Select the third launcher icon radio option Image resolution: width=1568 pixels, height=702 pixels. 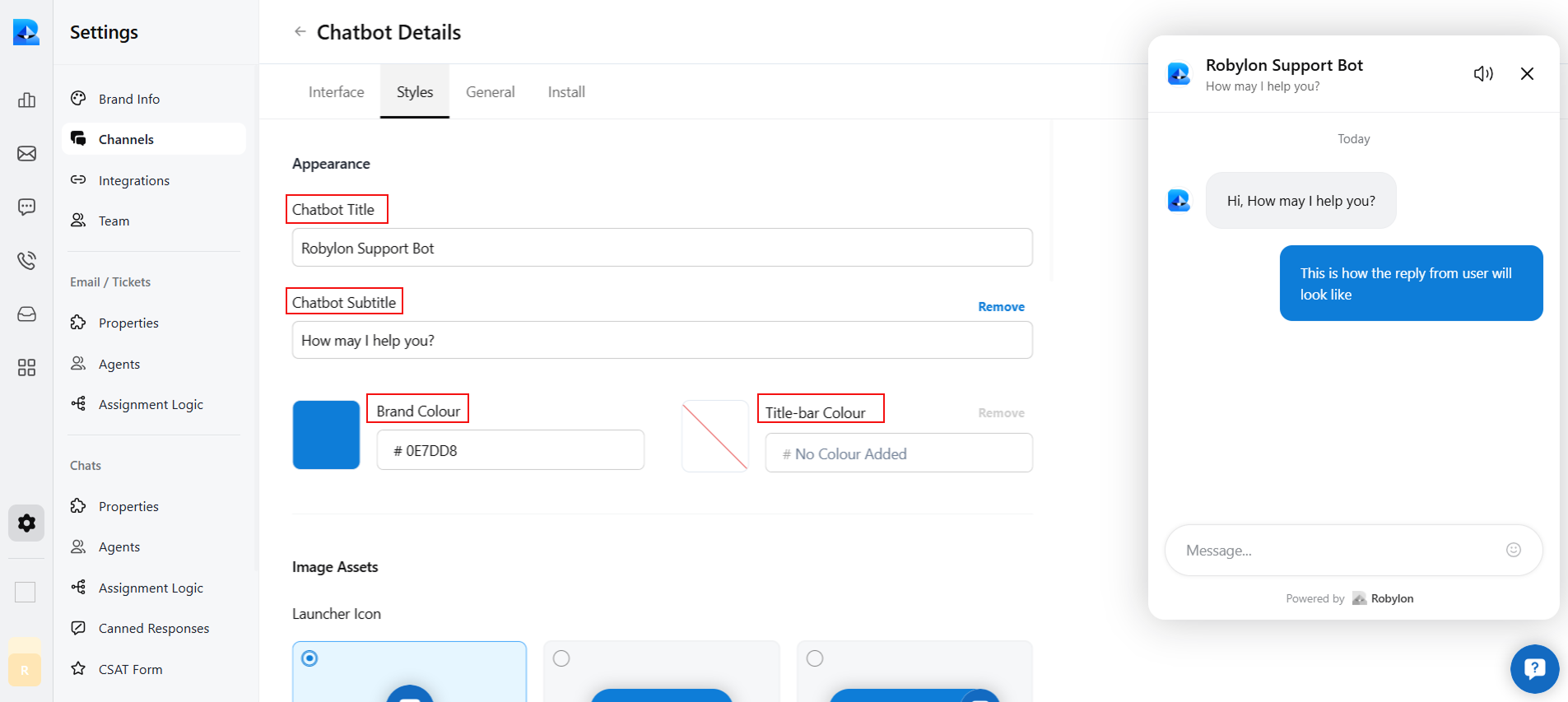pos(815,658)
